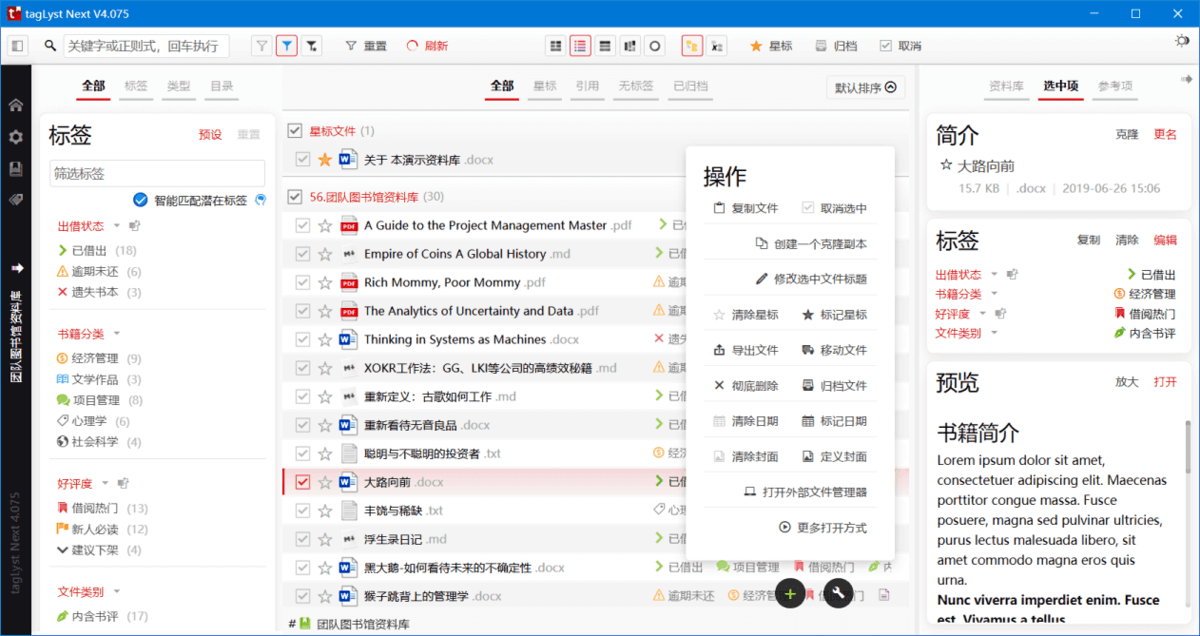
Task: Uncheck the Rich Mommy, Poor Mommy checkbox
Action: pyautogui.click(x=303, y=283)
